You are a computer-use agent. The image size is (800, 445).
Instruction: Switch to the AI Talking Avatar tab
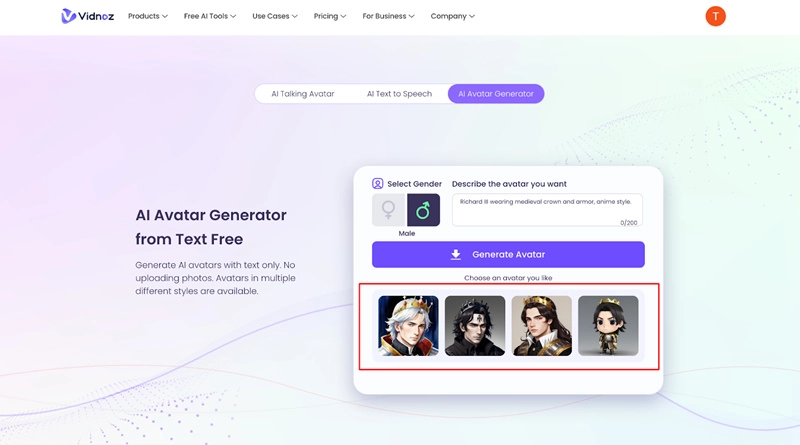click(x=303, y=94)
